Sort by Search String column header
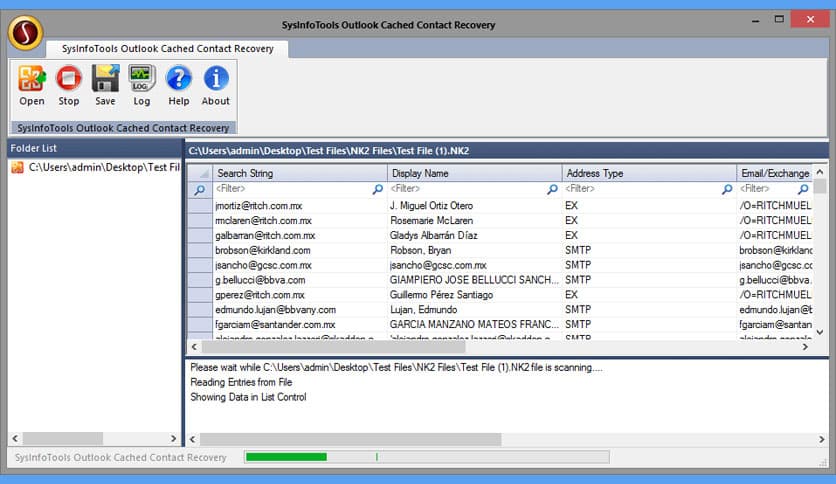 (x=300, y=173)
